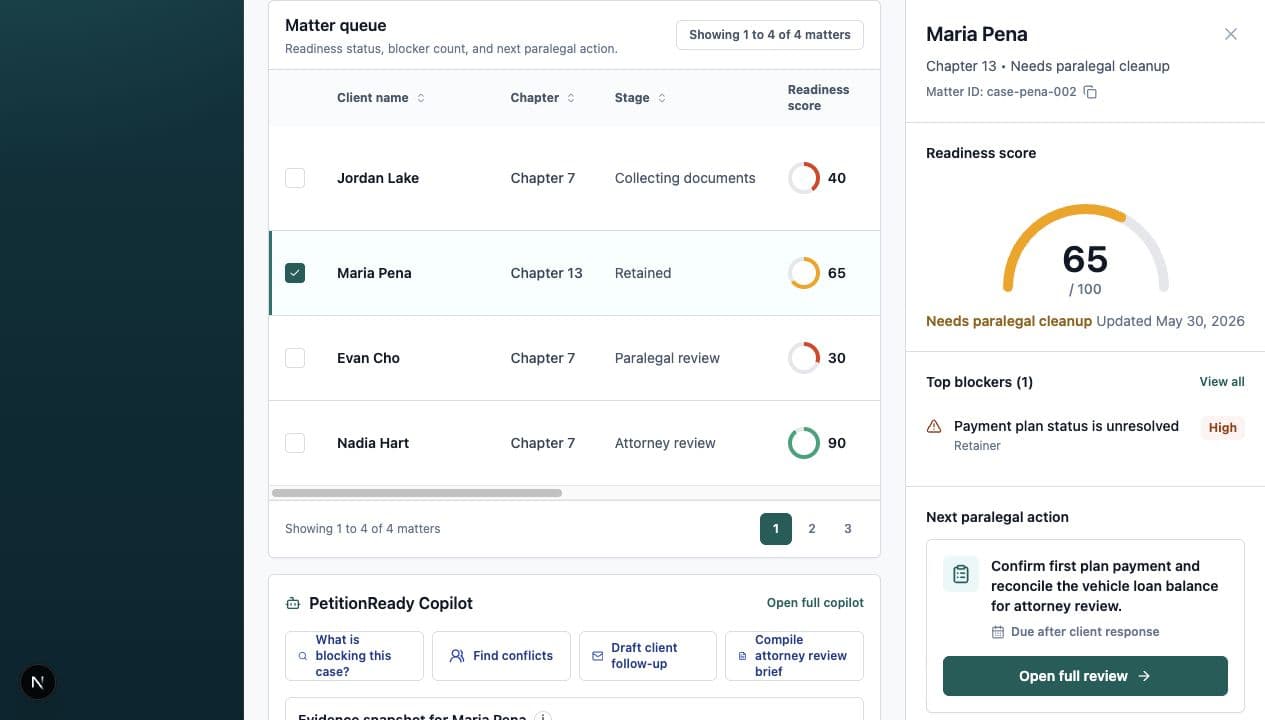The width and height of the screenshot is (1265, 720).
Task: Click the Updated May 30, 2026 text
Action: click(1170, 321)
